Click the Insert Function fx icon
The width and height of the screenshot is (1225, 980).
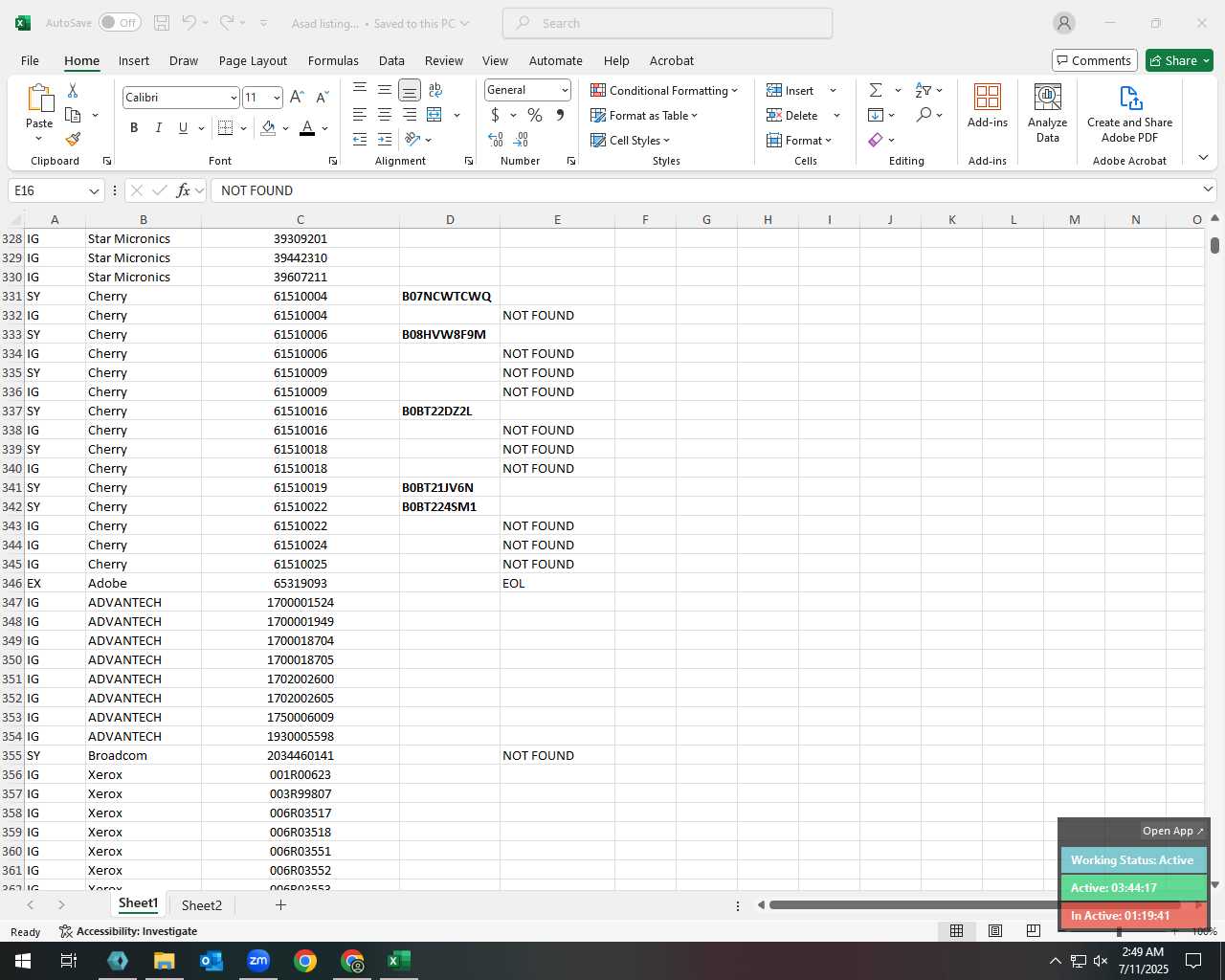184,190
